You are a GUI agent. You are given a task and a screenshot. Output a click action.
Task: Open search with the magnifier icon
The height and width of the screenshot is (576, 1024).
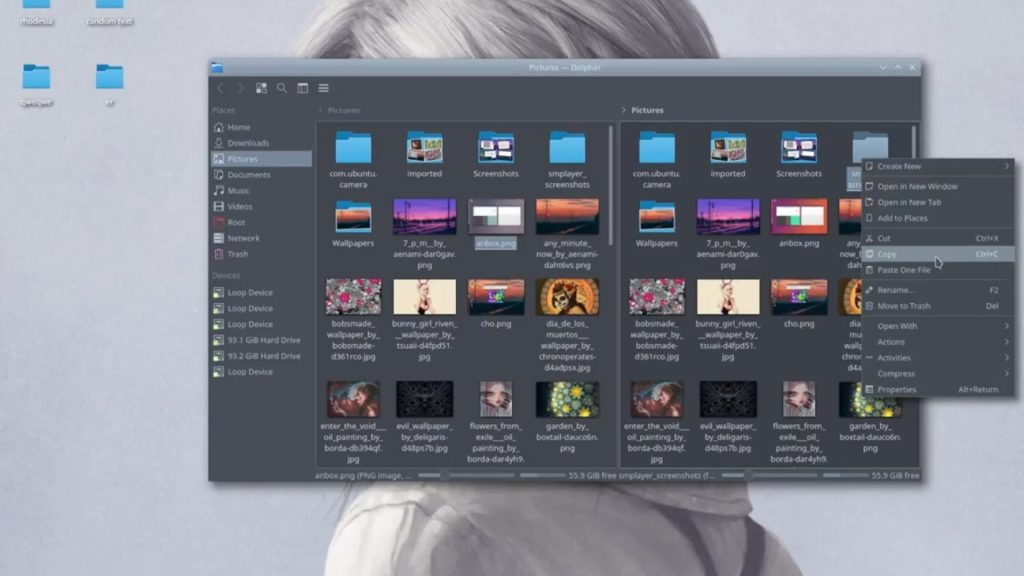pyautogui.click(x=283, y=88)
